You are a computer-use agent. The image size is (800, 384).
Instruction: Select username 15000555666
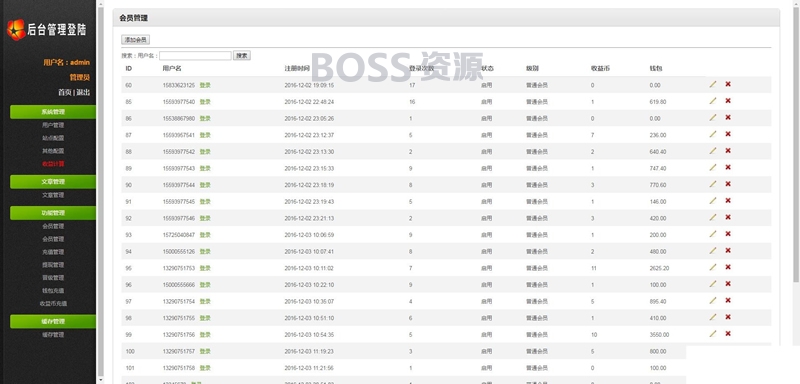point(179,285)
